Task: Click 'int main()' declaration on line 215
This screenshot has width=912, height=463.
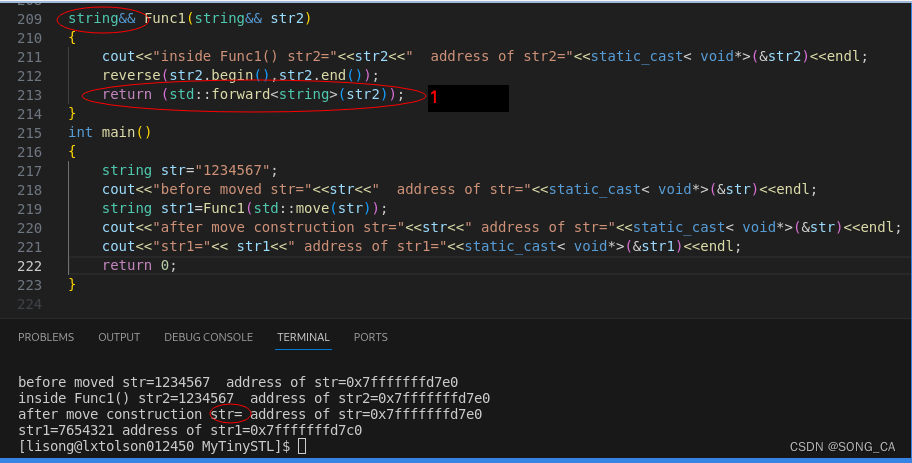Action: [110, 133]
